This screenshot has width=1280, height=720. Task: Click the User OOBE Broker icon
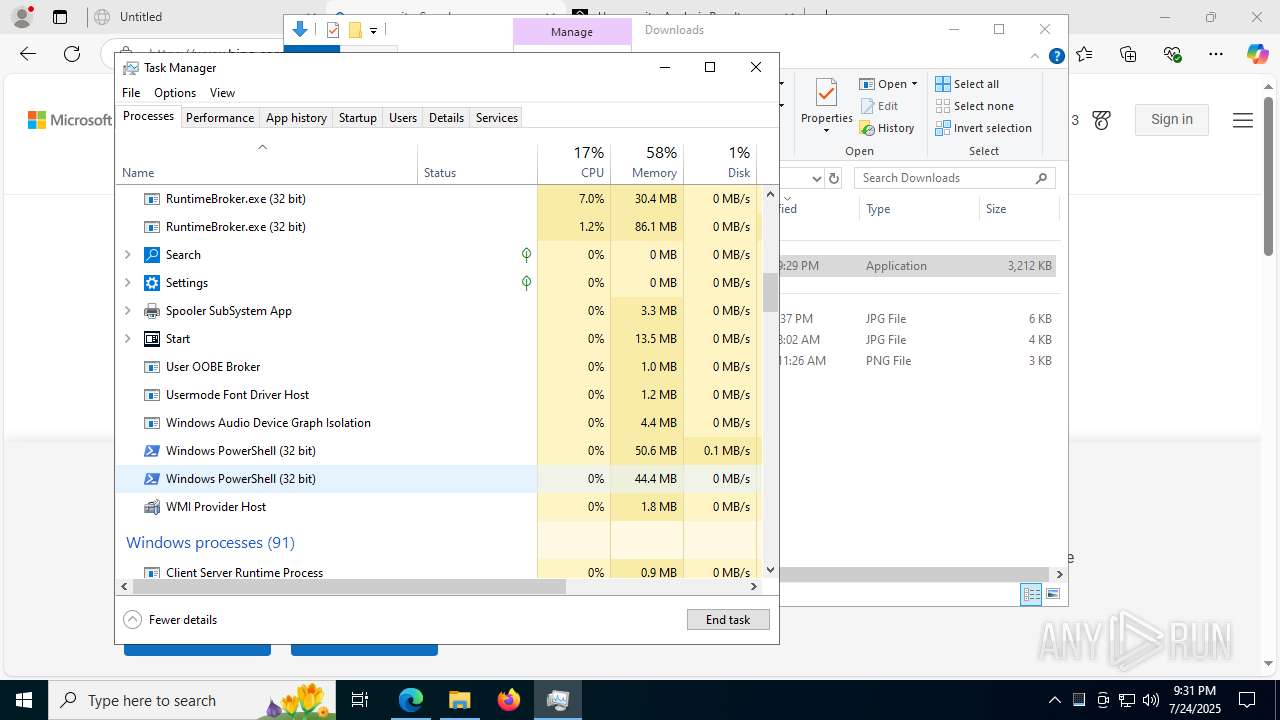tap(152, 367)
